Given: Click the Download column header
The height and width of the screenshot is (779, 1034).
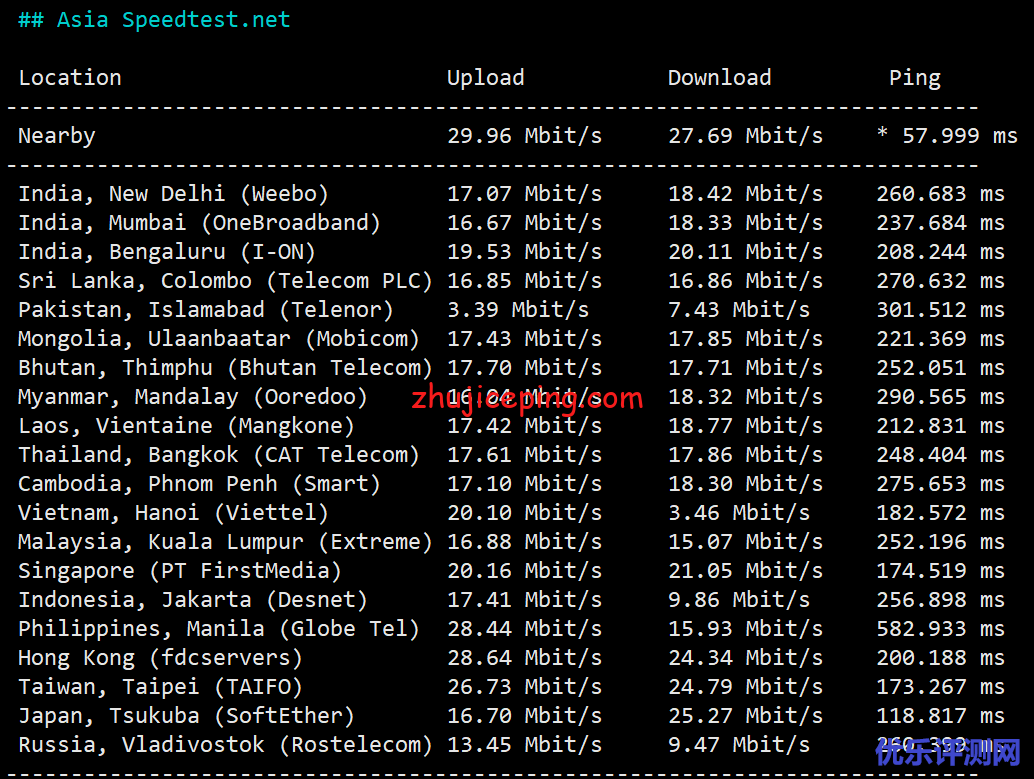Looking at the screenshot, I should click(x=719, y=78).
